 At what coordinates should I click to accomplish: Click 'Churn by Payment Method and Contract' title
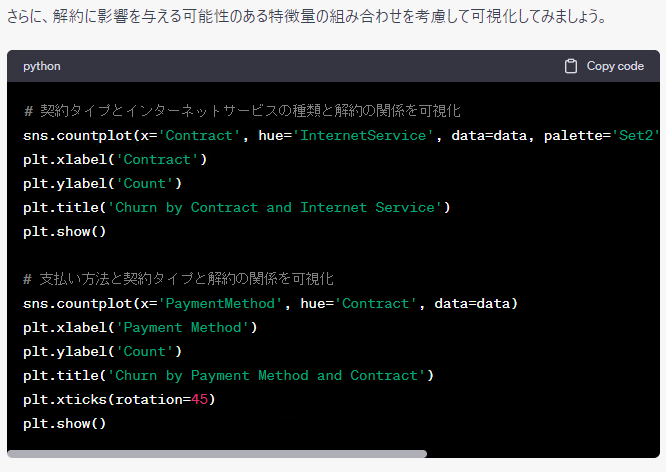click(x=271, y=375)
